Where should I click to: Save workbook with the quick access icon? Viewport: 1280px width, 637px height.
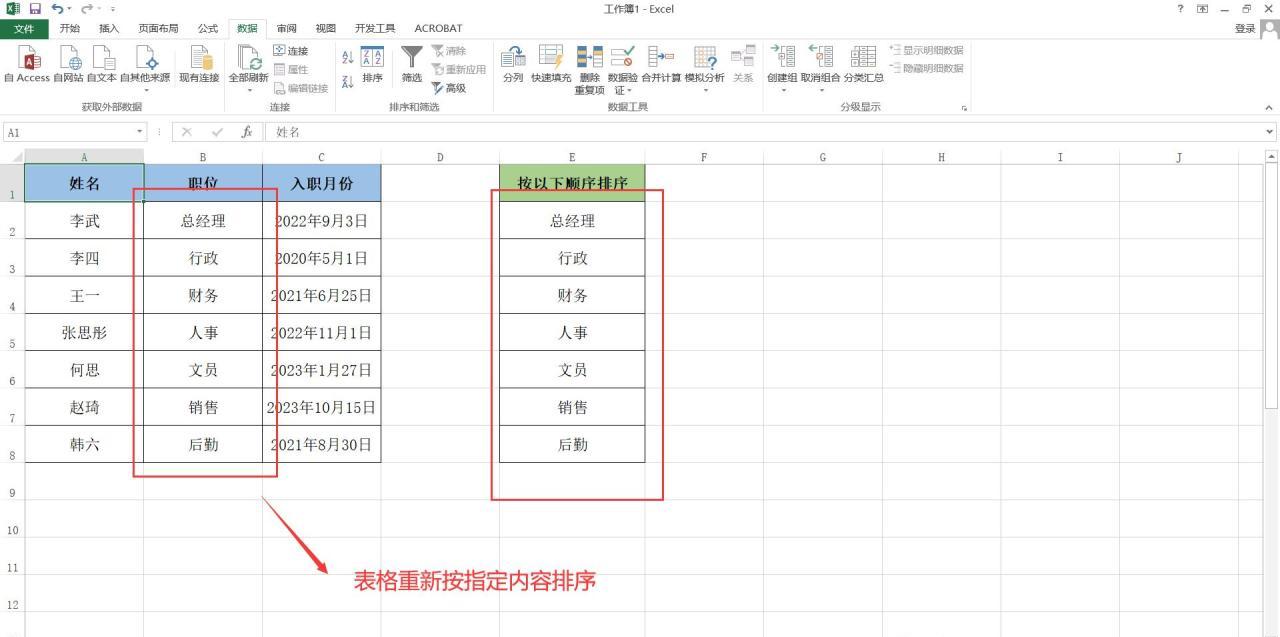pyautogui.click(x=34, y=9)
